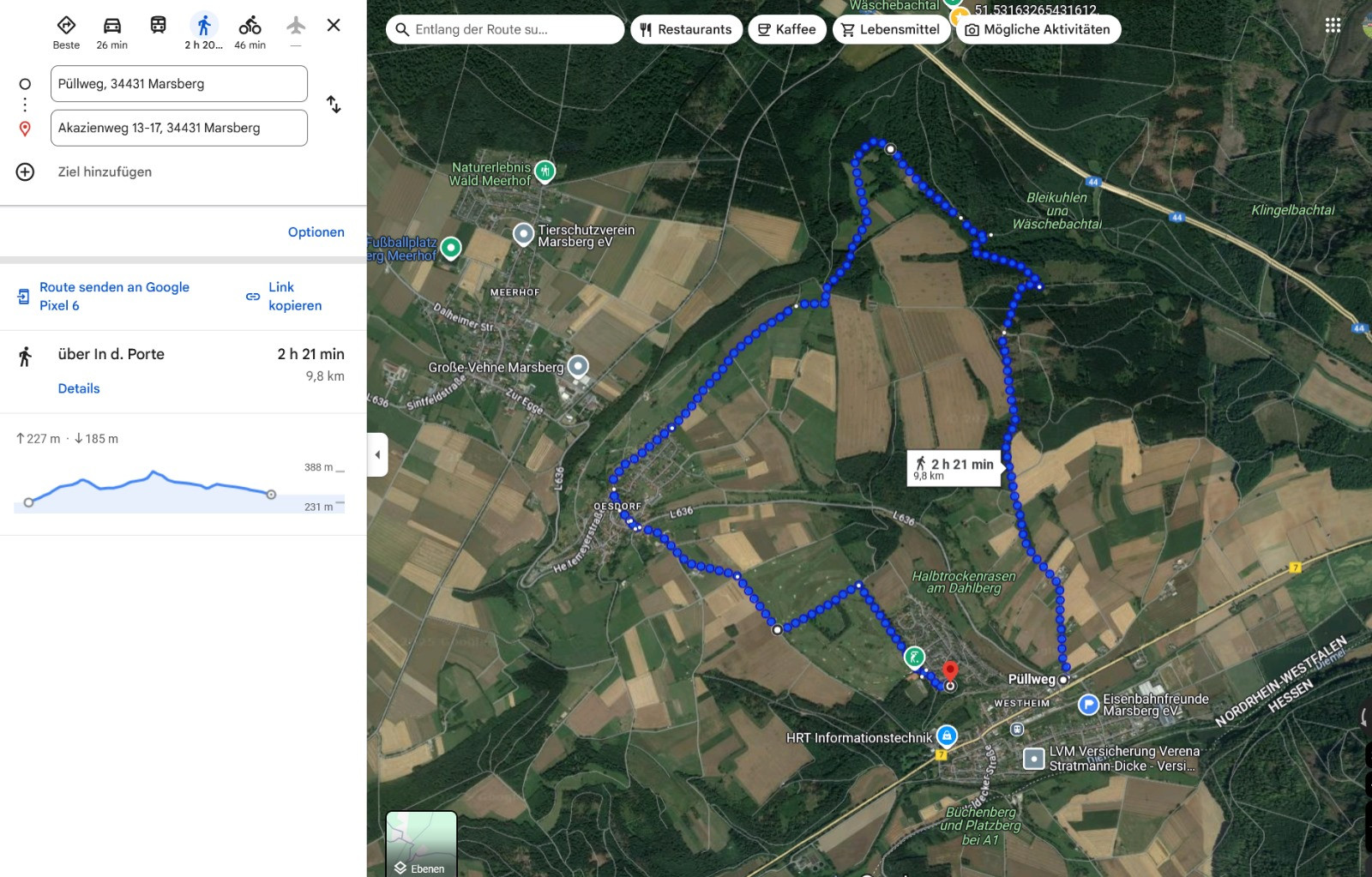Select the public transit mode icon
The height and width of the screenshot is (877, 1372).
pos(158,26)
